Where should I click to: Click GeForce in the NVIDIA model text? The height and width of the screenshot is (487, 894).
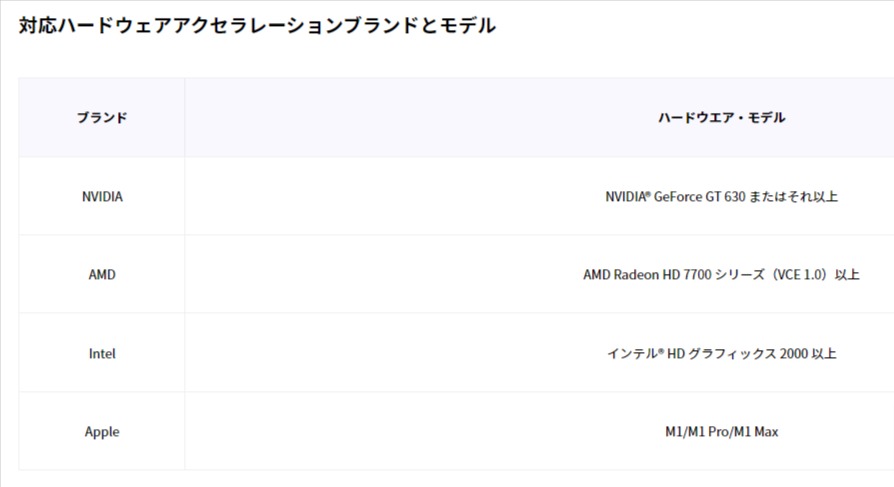678,196
